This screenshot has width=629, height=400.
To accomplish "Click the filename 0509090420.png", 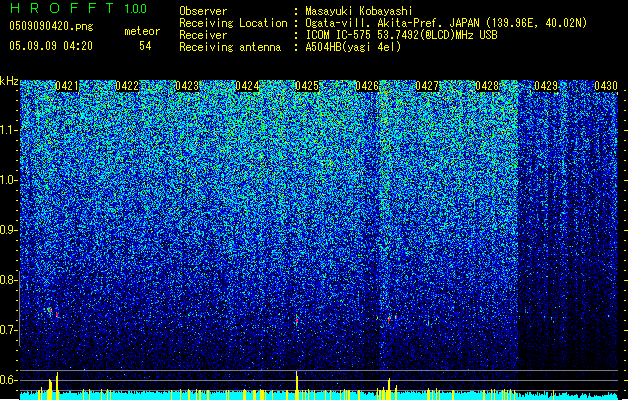I will pos(51,26).
